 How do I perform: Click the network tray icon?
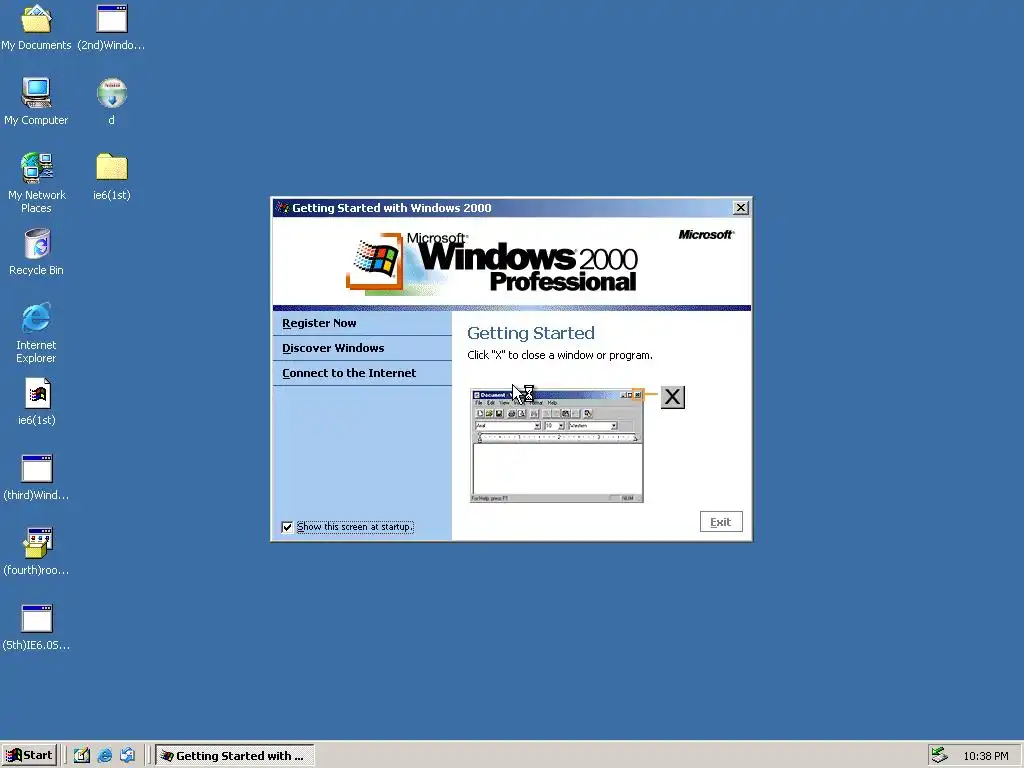(939, 755)
